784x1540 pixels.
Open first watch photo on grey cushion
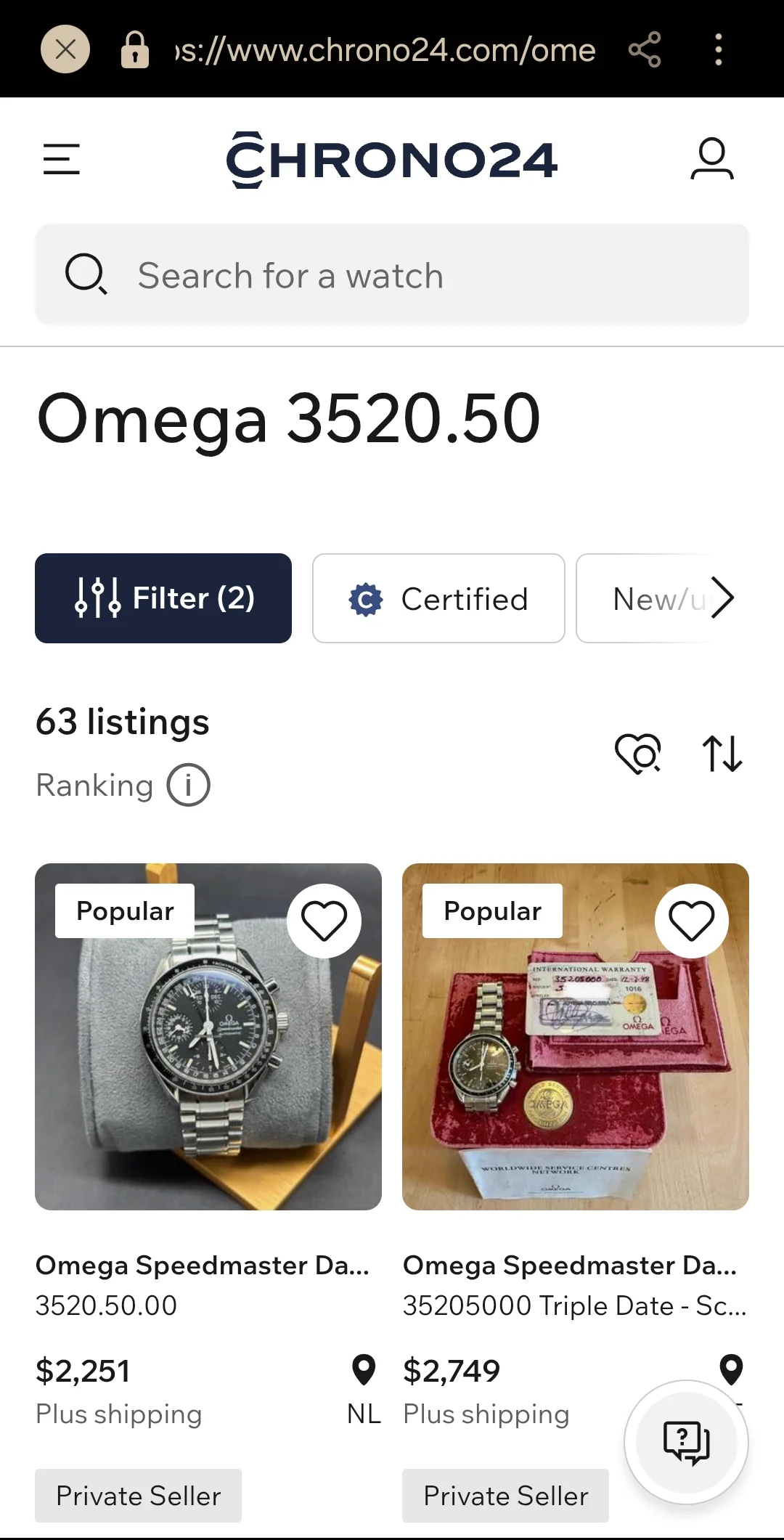208,1060
